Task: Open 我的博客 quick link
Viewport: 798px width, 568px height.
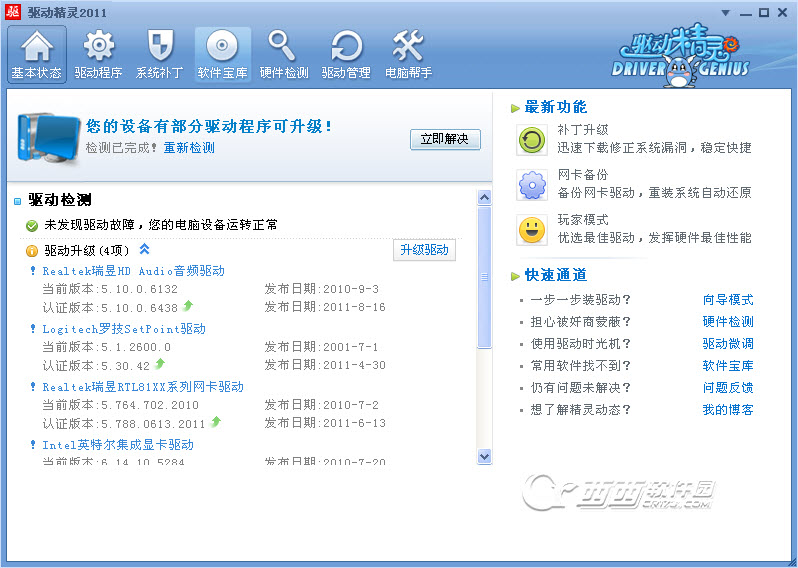Action: point(728,410)
